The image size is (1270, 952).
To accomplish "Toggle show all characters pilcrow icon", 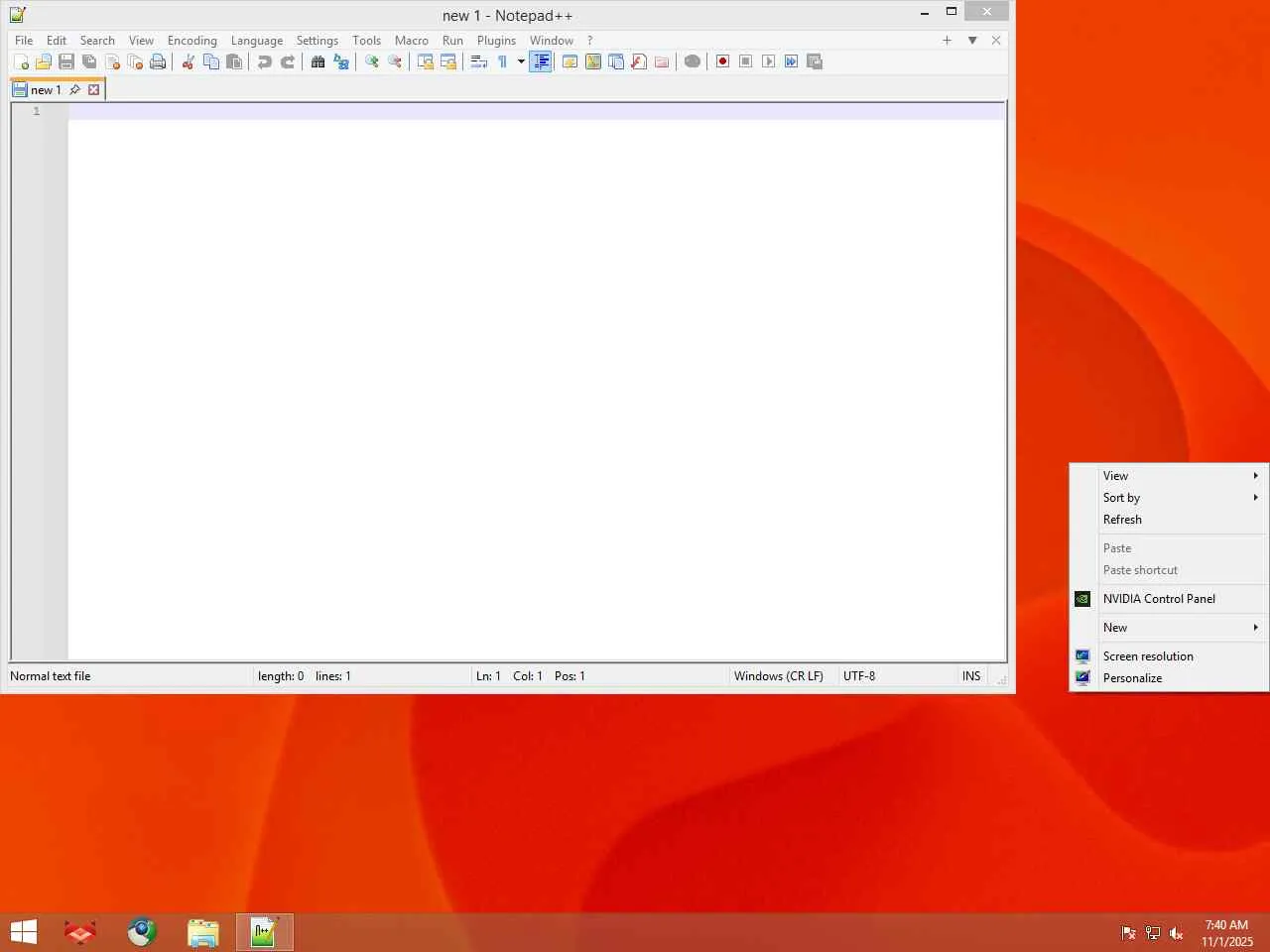I will [502, 61].
